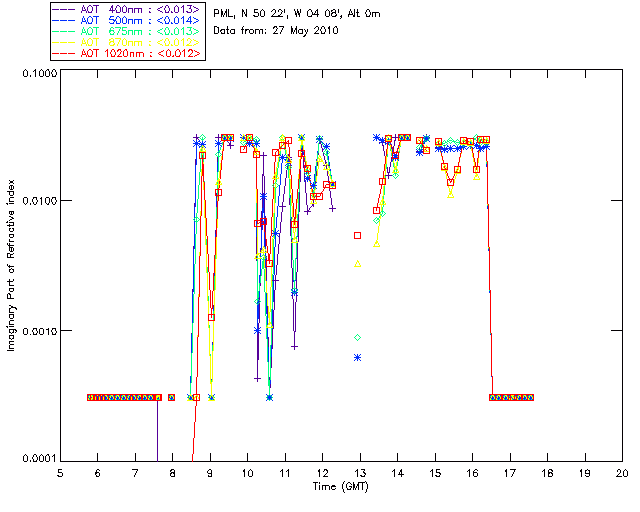640x512 pixels.
Task: Click the 0.0100 y-axis label
Action: pos(39,201)
